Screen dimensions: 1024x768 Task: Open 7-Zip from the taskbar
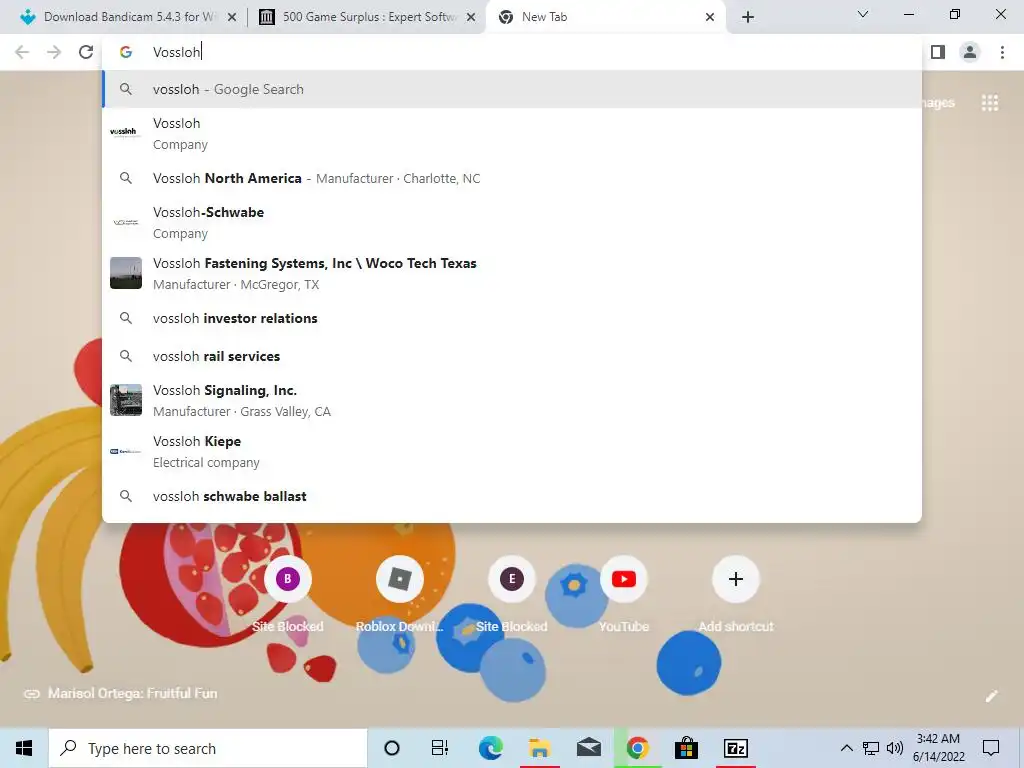(736, 748)
